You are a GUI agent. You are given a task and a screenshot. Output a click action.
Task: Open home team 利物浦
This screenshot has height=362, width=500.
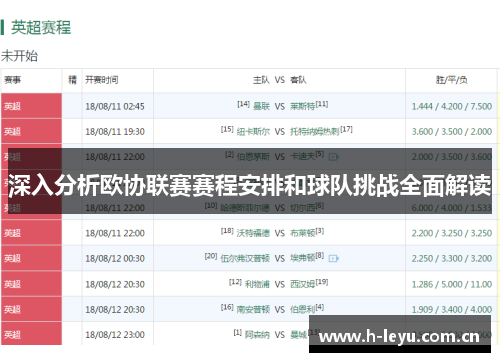click(x=257, y=284)
